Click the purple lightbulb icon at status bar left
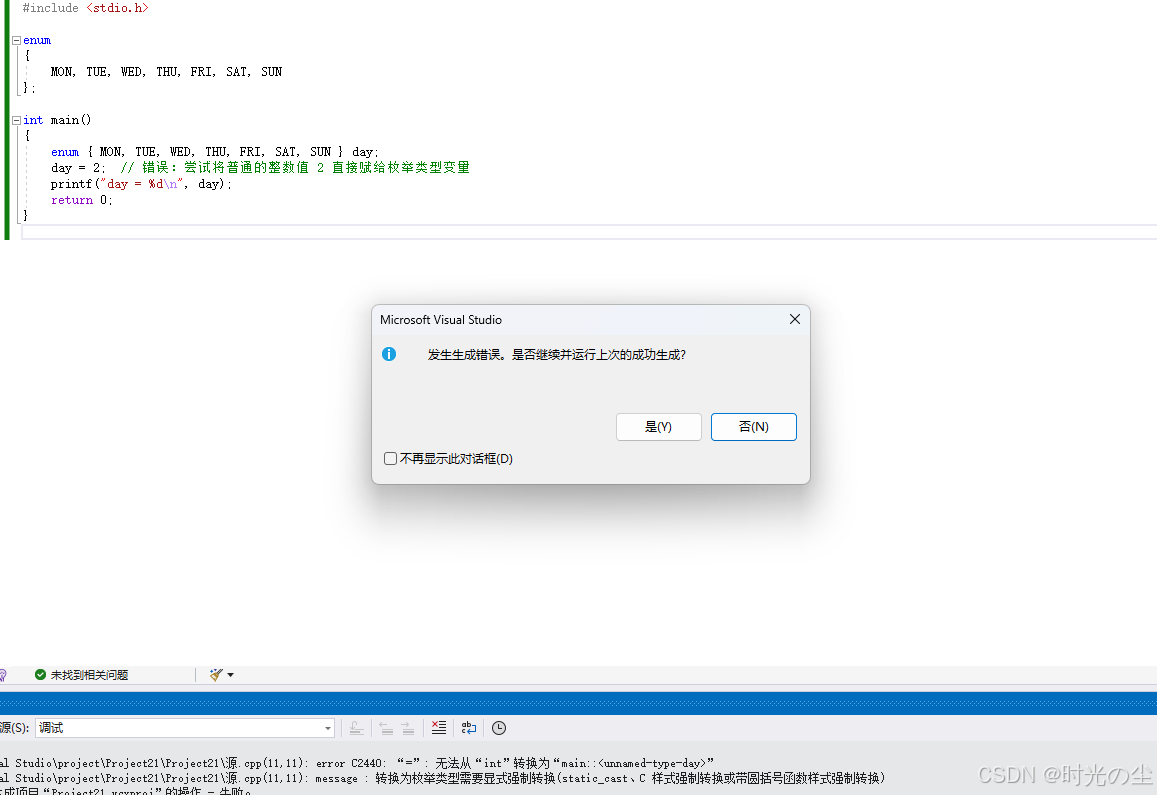Screen dimensions: 1157x795 pos(2,674)
